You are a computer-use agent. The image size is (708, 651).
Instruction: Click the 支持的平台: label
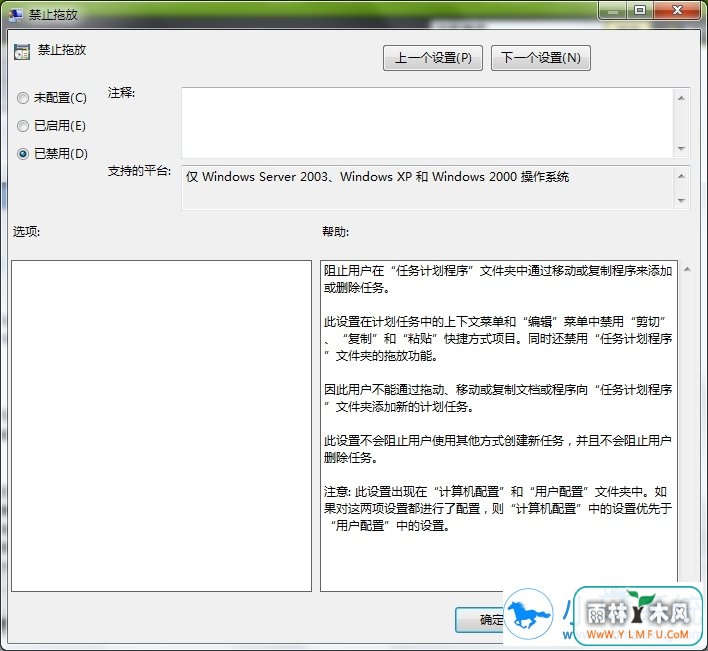[x=139, y=171]
